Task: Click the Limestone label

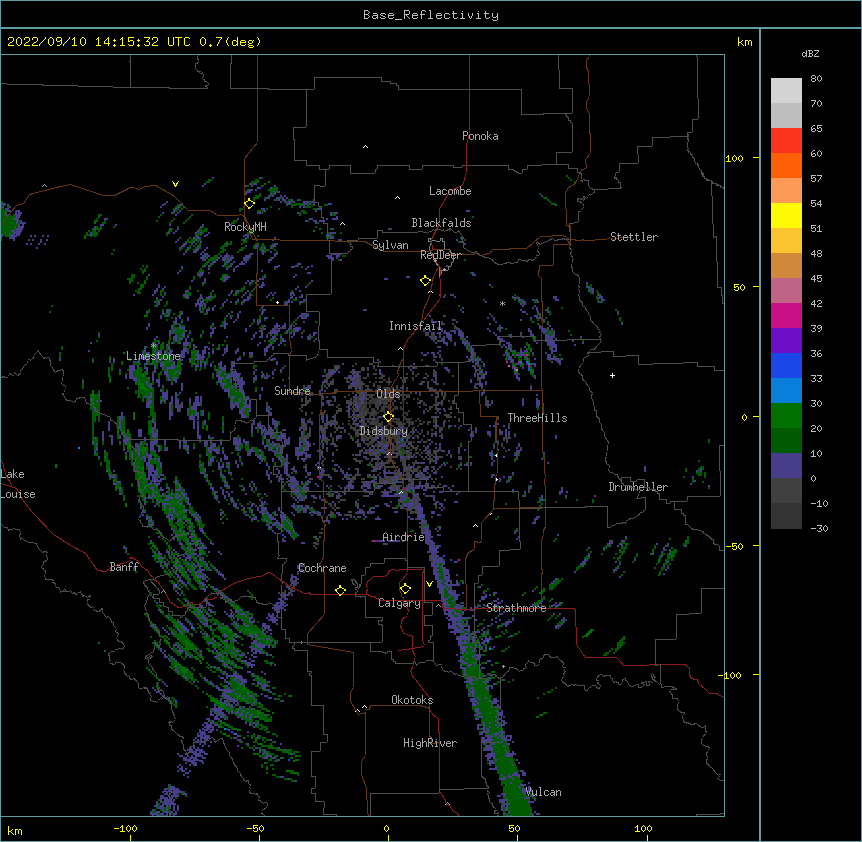Action: 153,356
